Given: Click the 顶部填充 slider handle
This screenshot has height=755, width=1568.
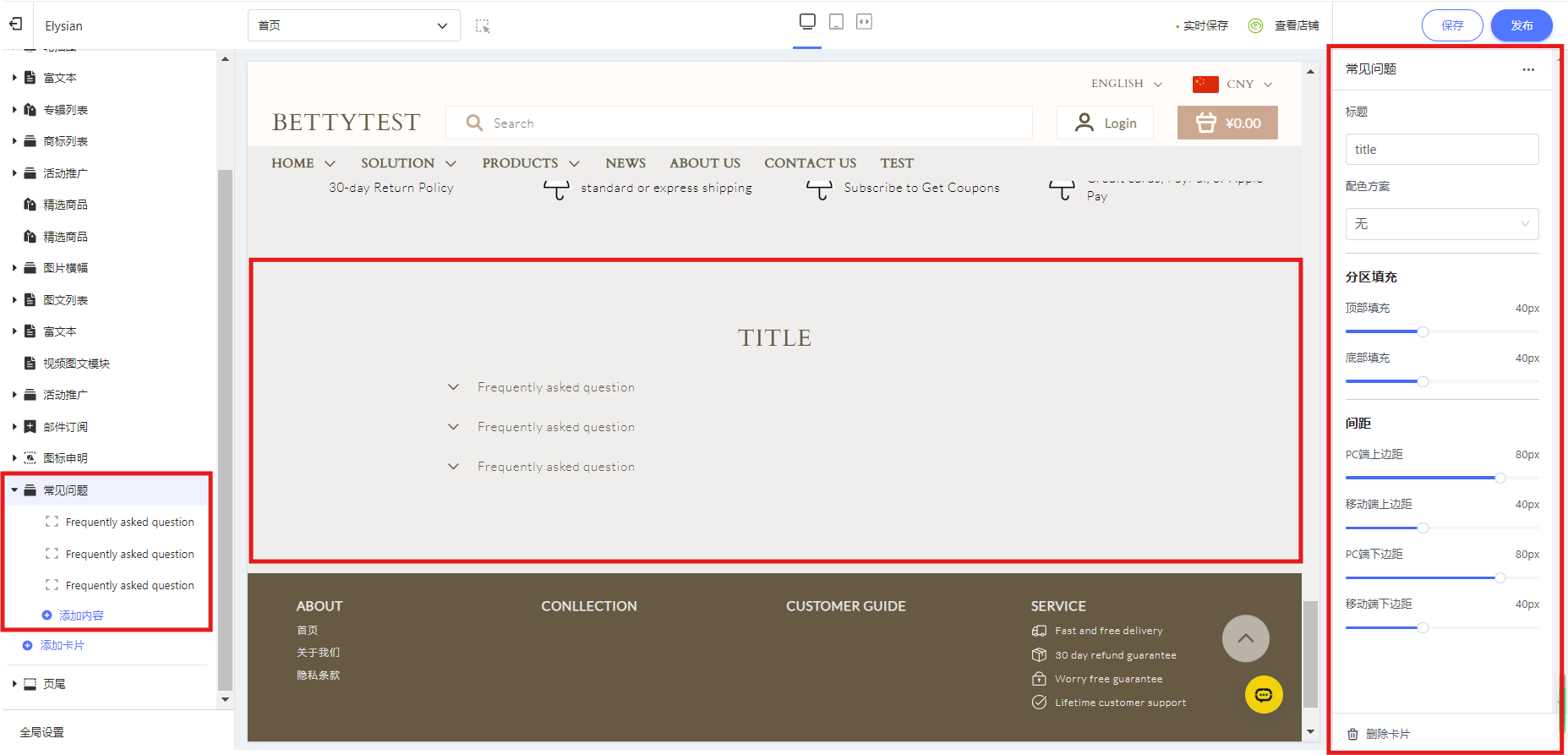Looking at the screenshot, I should 1423,331.
